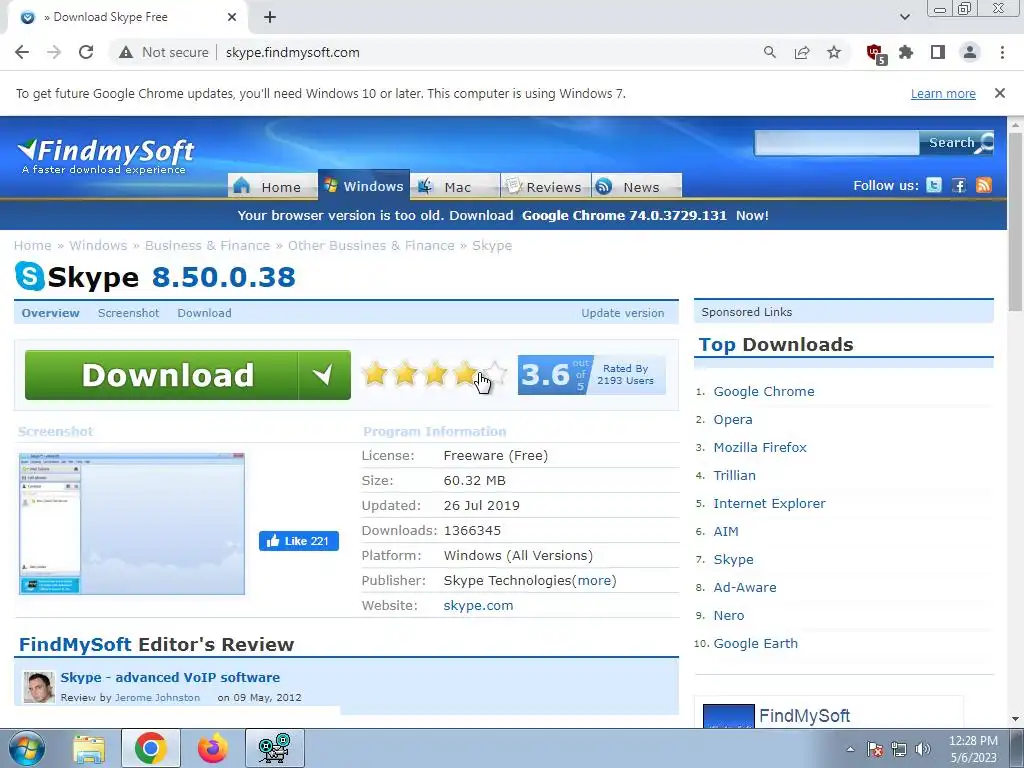The height and width of the screenshot is (768, 1024).
Task: Open Mozilla Firefox in Top Downloads
Action: point(760,447)
